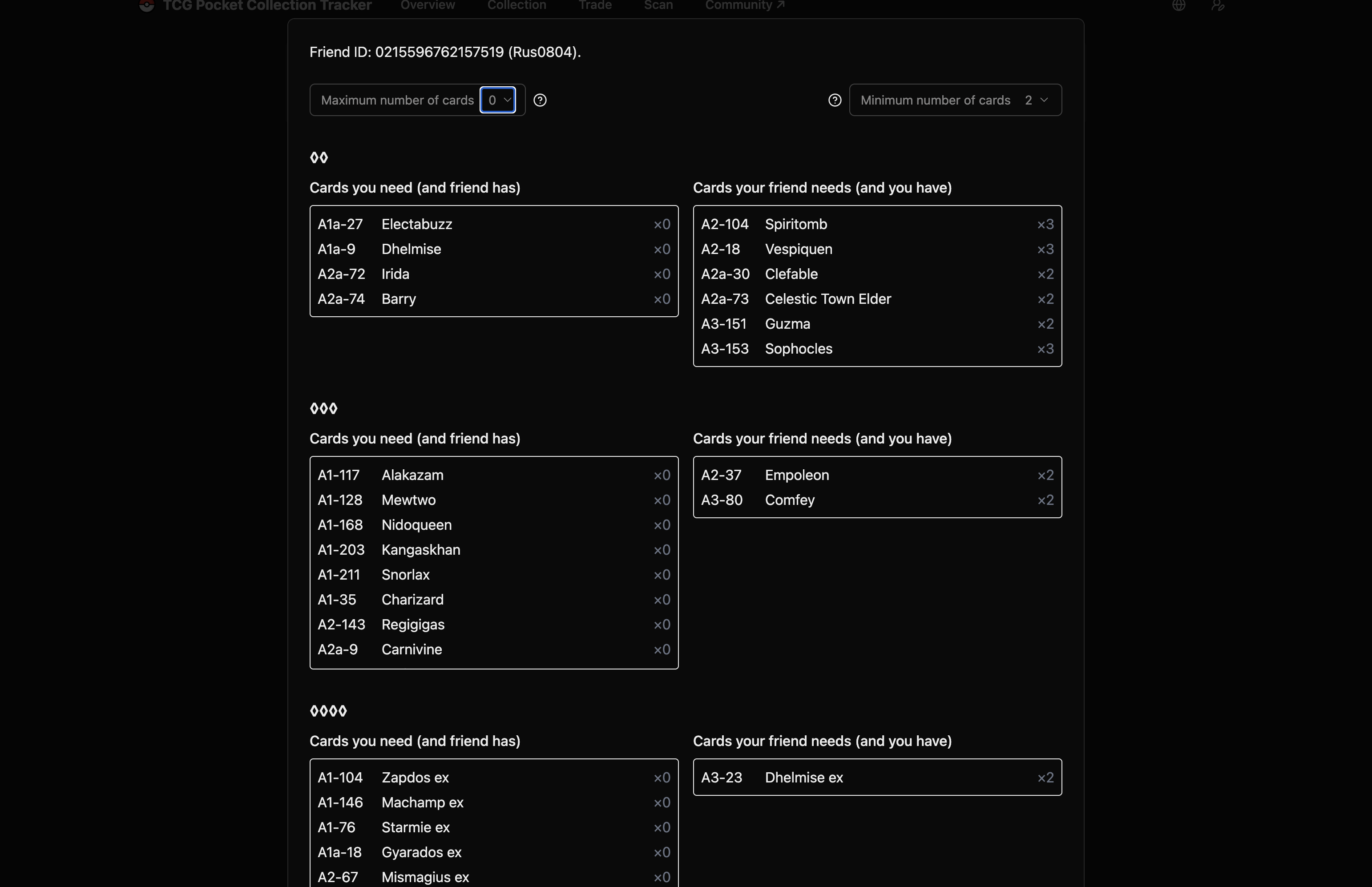Click the two-diamond rarity symbol
The height and width of the screenshot is (887, 1372).
click(319, 157)
